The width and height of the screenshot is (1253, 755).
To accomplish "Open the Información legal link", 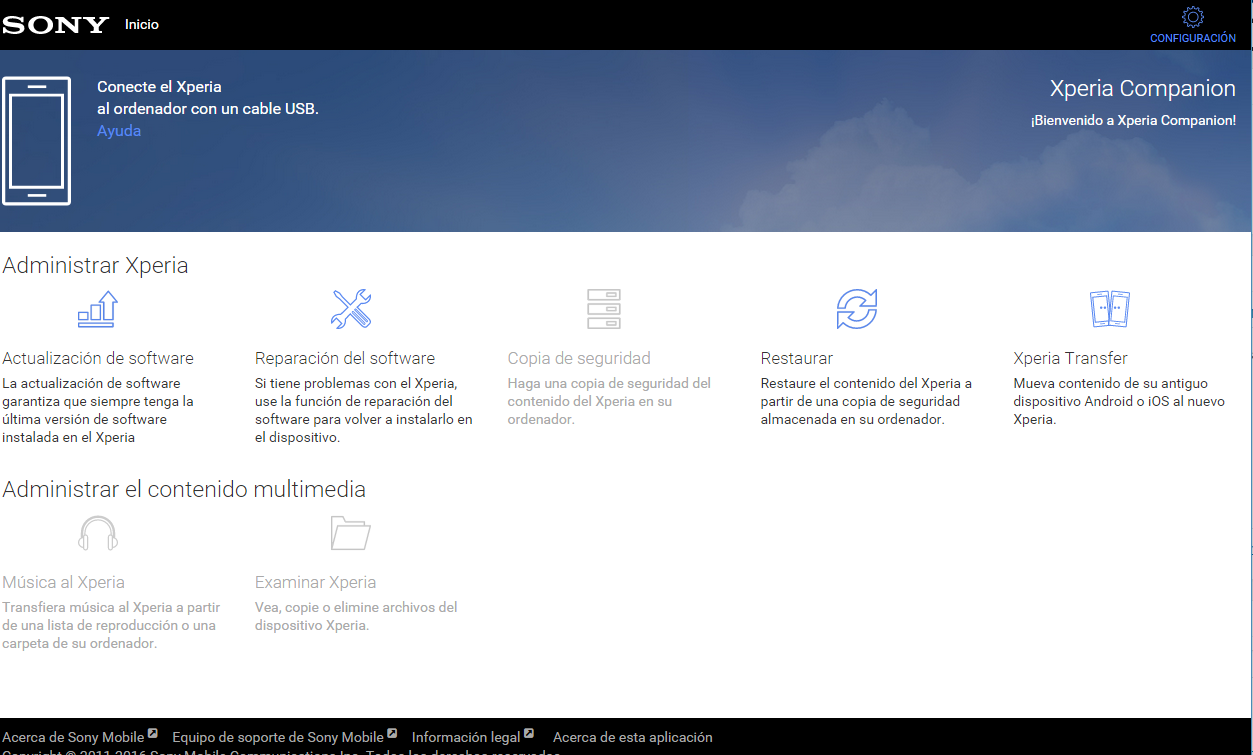I will [466, 737].
